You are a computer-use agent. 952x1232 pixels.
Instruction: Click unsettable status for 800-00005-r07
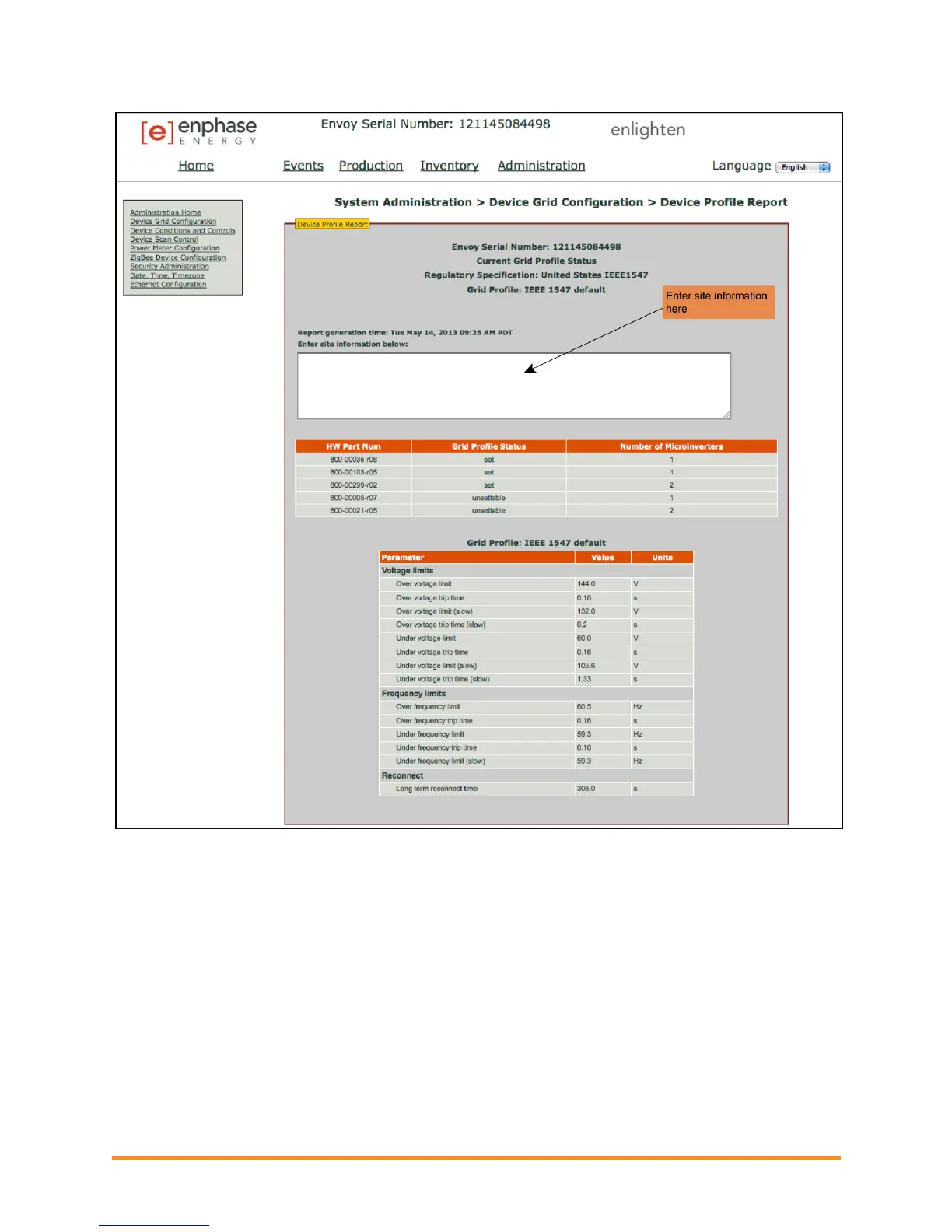[x=488, y=498]
